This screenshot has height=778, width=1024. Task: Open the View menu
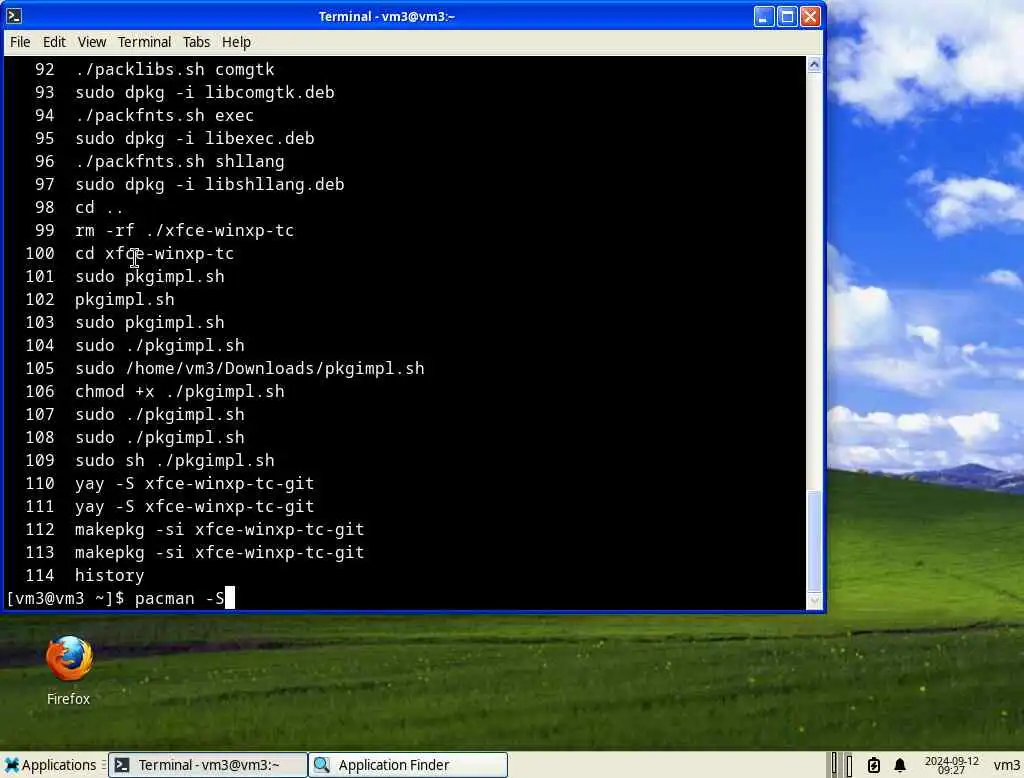pyautogui.click(x=91, y=42)
